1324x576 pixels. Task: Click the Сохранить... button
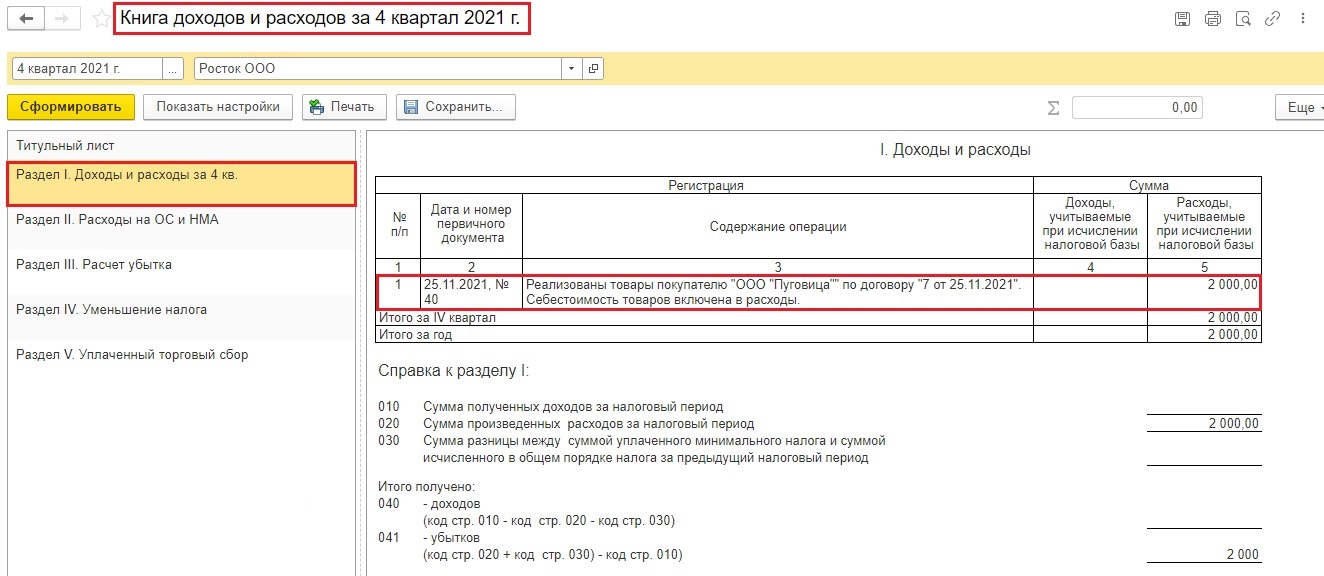point(456,107)
